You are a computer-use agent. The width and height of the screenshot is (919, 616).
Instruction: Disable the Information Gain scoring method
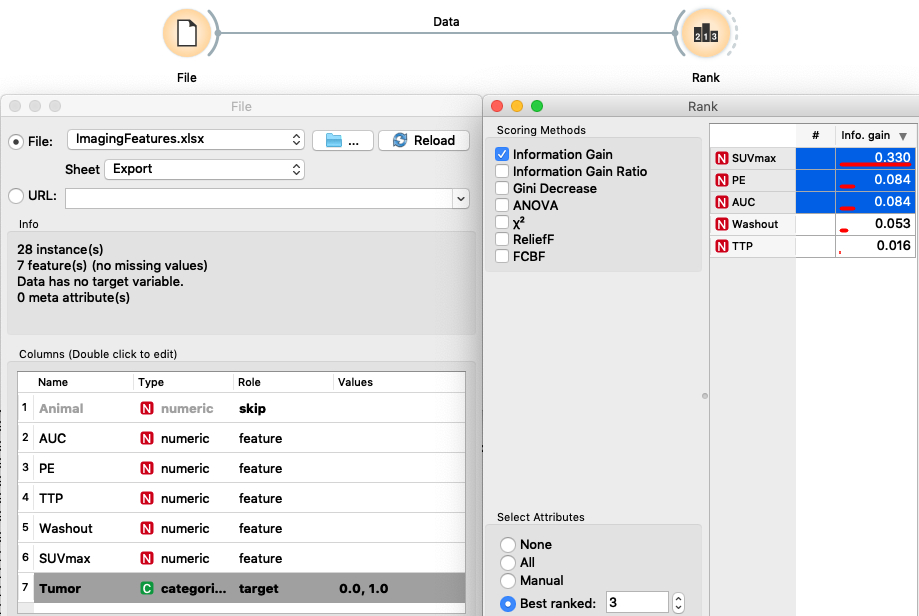(502, 155)
